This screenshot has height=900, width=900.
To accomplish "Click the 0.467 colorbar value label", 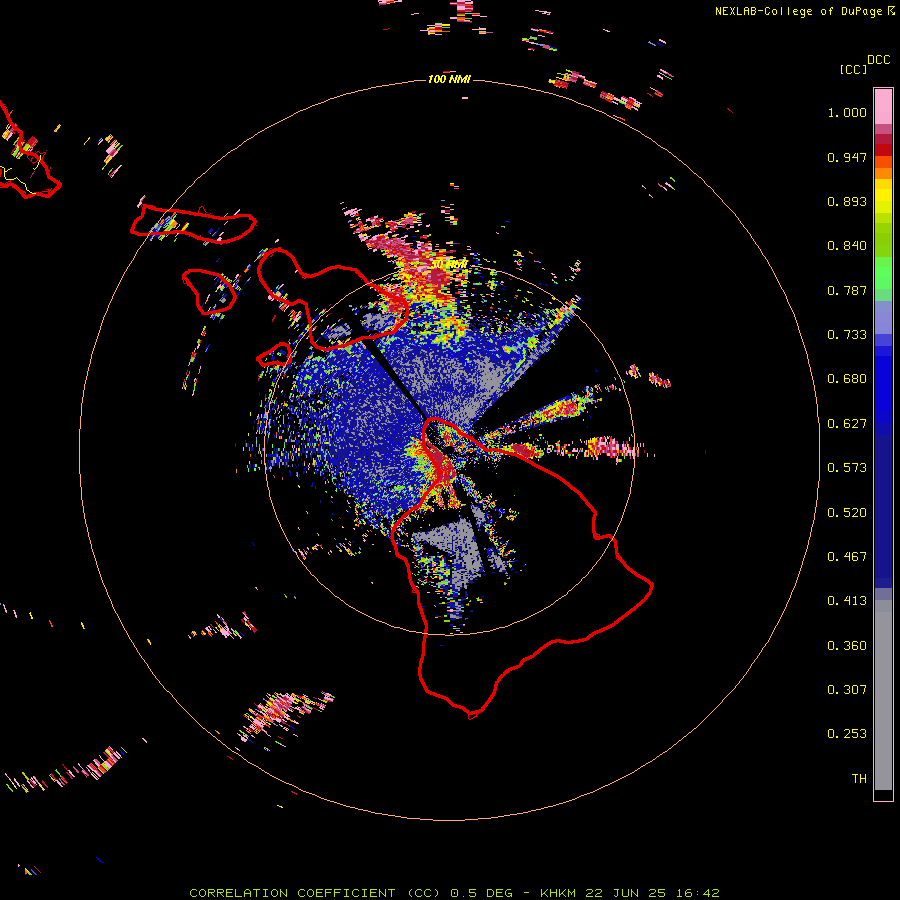I will pyautogui.click(x=847, y=557).
